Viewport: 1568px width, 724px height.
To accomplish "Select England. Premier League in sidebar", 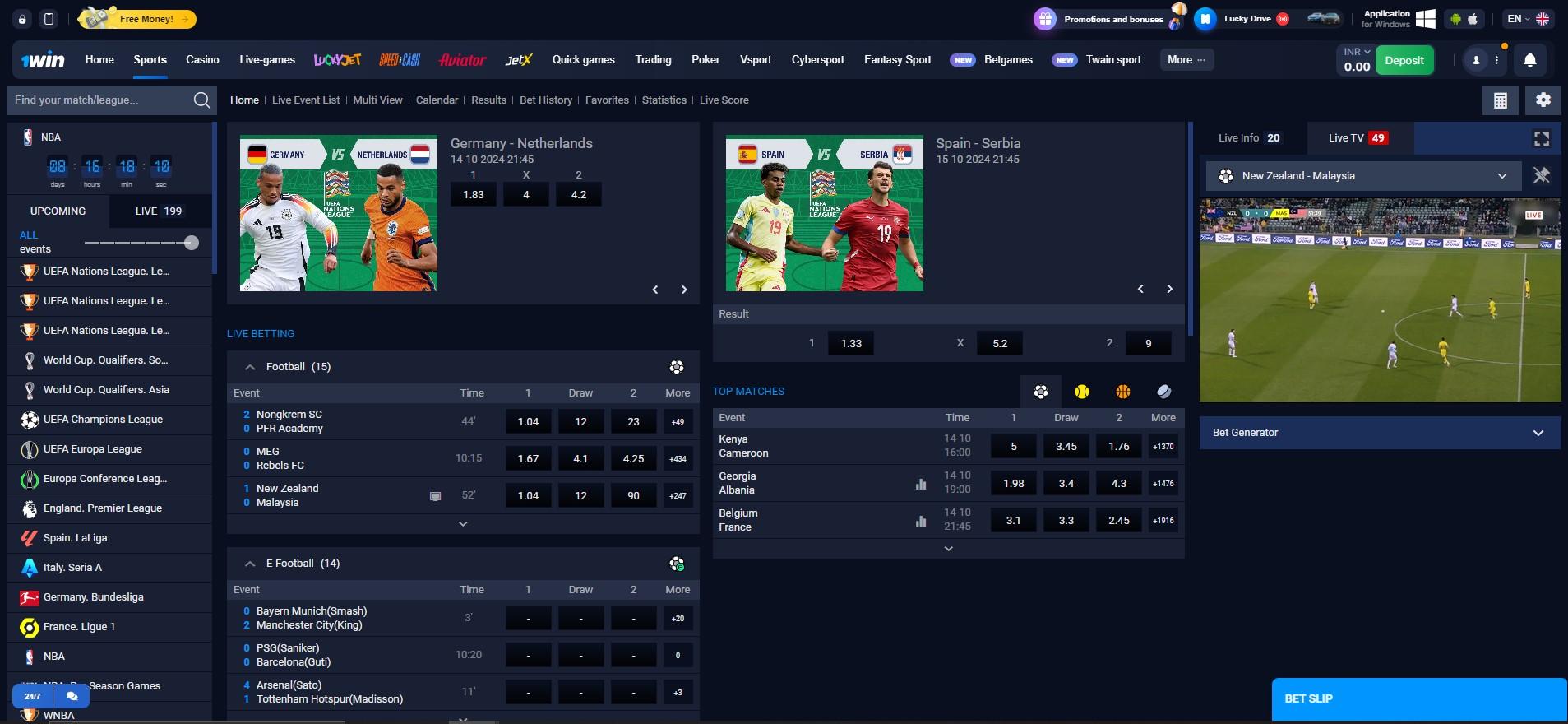I will pos(109,508).
